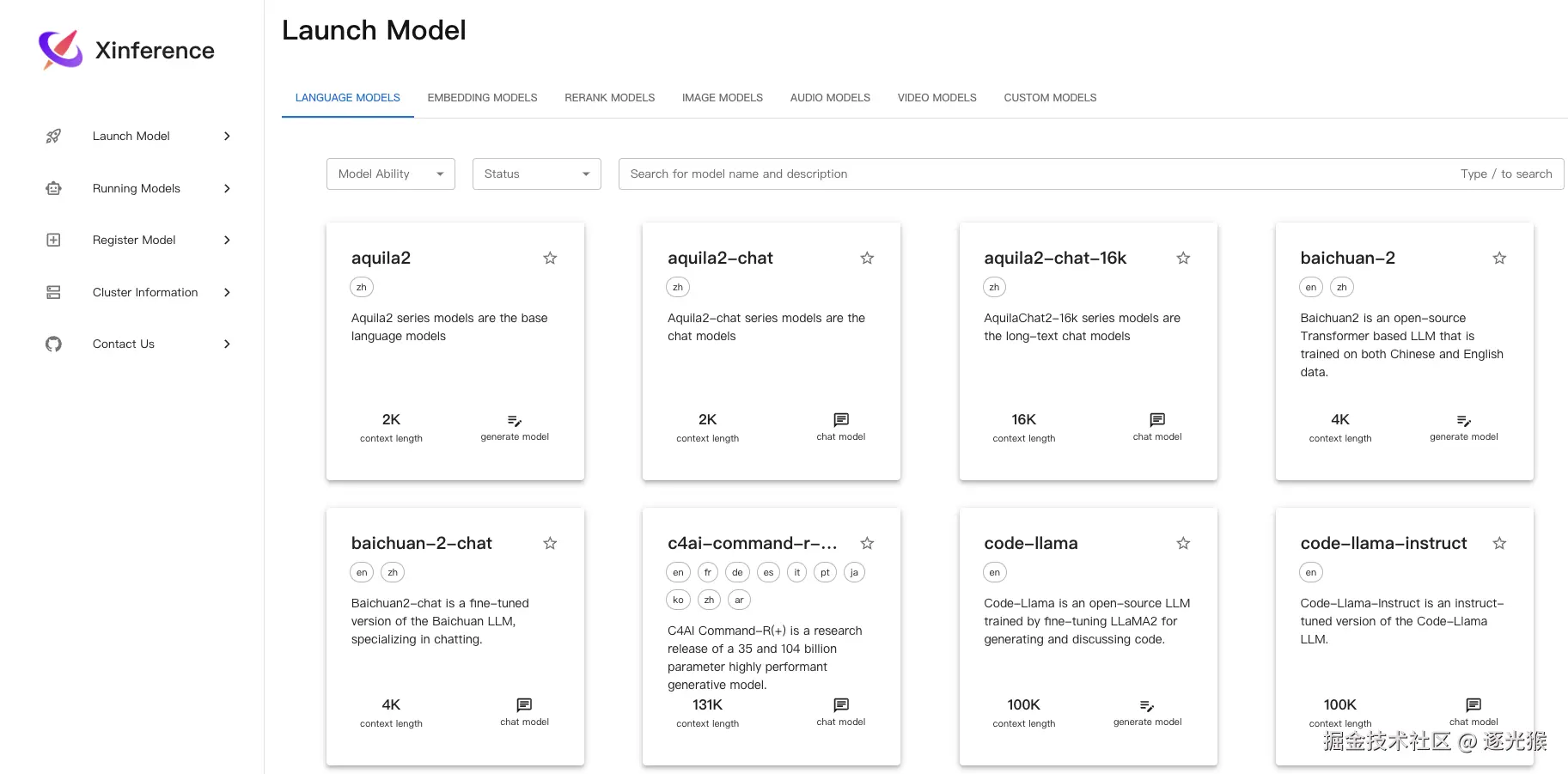1568x774 pixels.
Task: Click the plus-box Register Model icon
Action: click(x=53, y=240)
